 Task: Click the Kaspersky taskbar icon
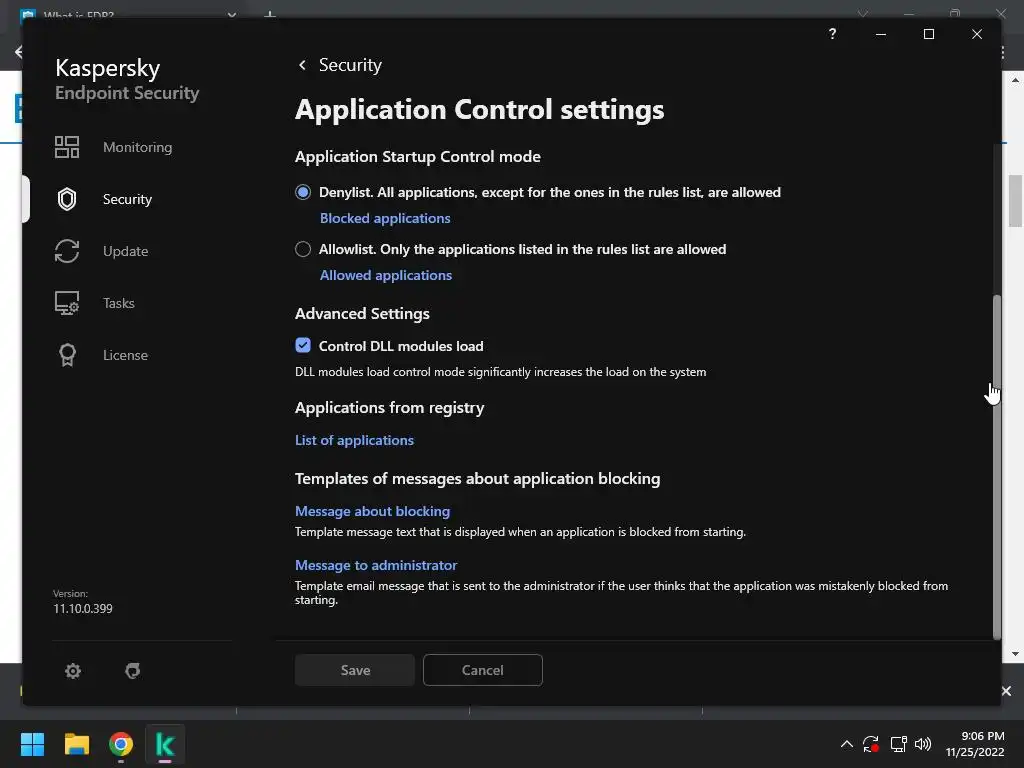(165, 744)
